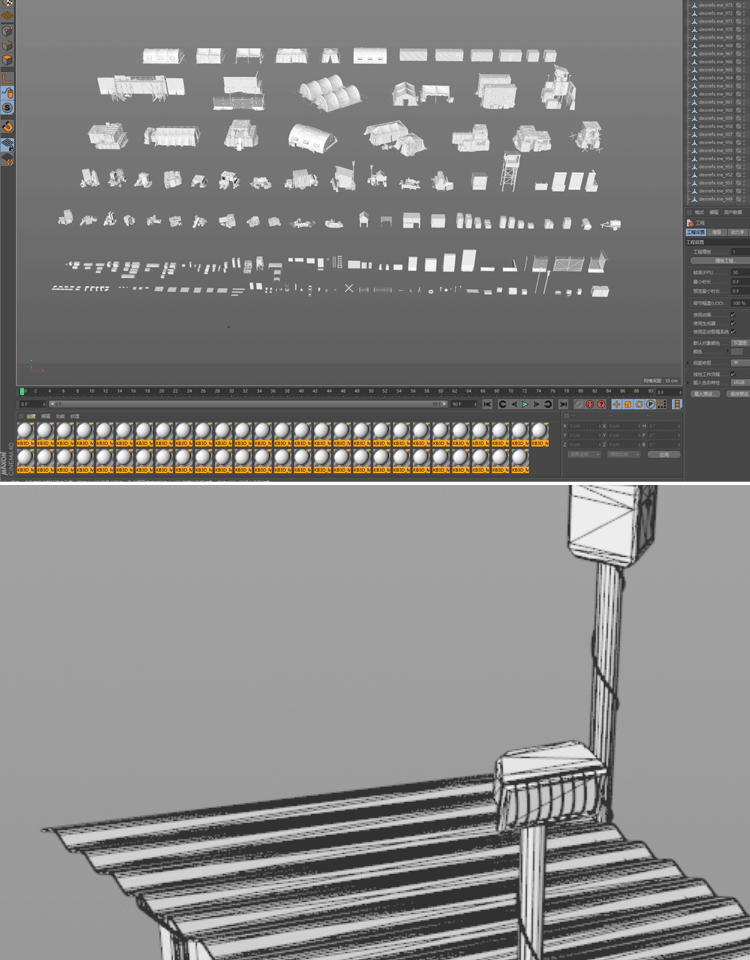This screenshot has height=960, width=750.
Task: Click frame 30 on the timeline ruler
Action: [x=231, y=391]
